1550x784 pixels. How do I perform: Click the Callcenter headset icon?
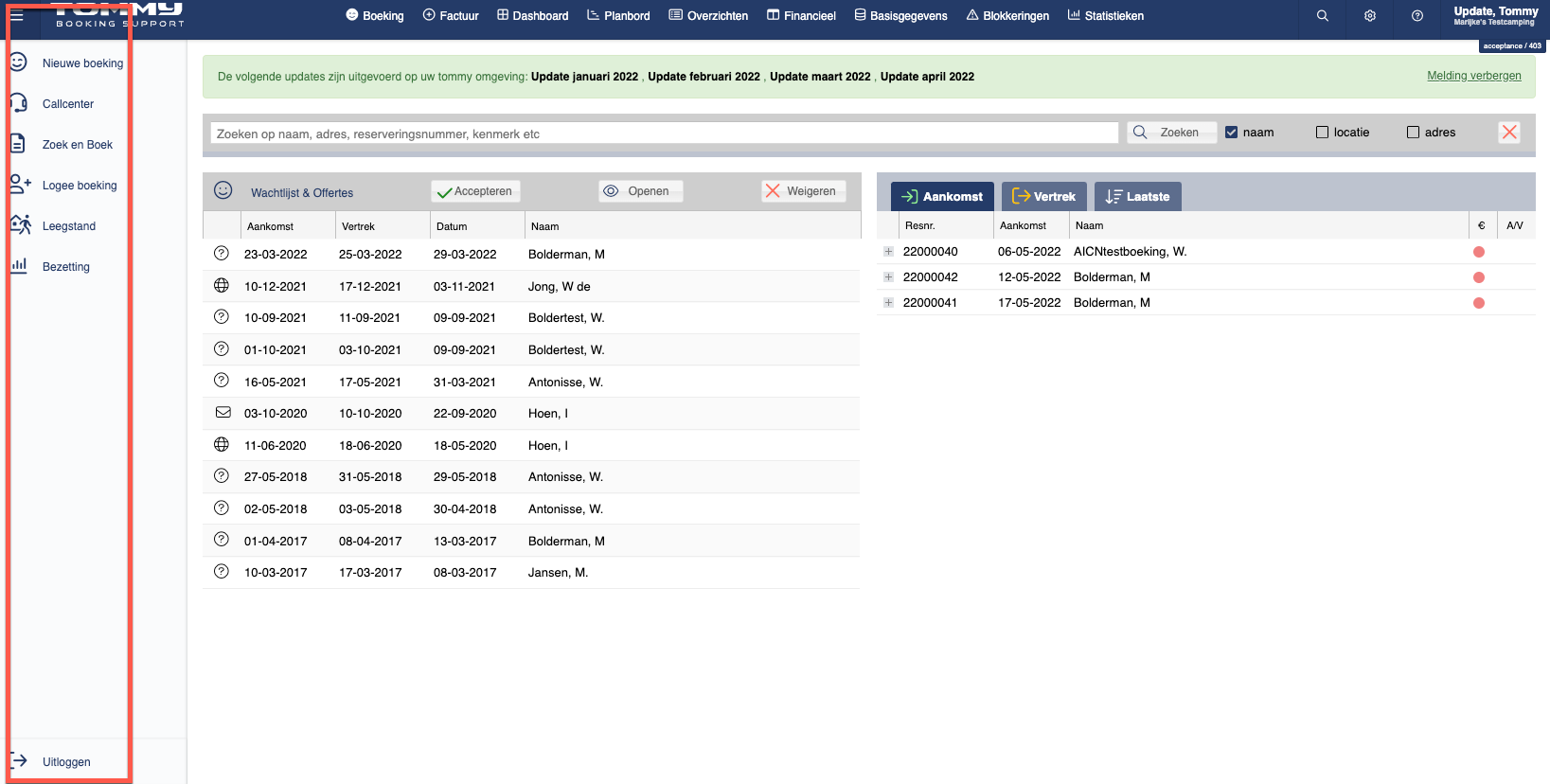[18, 103]
